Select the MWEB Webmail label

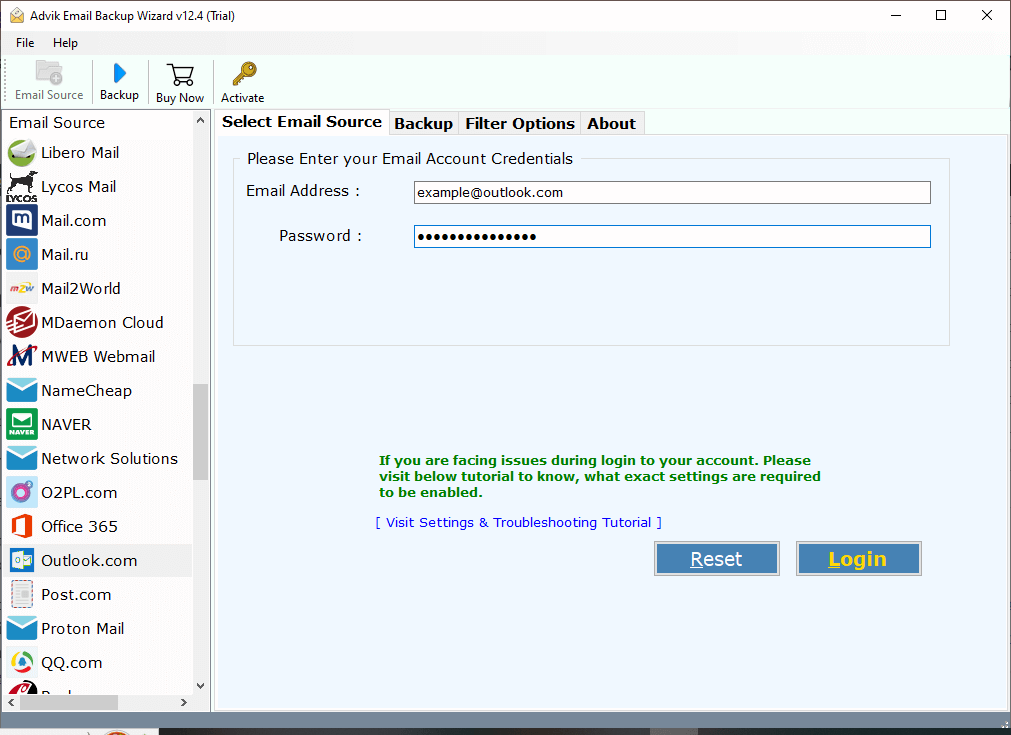coord(98,357)
